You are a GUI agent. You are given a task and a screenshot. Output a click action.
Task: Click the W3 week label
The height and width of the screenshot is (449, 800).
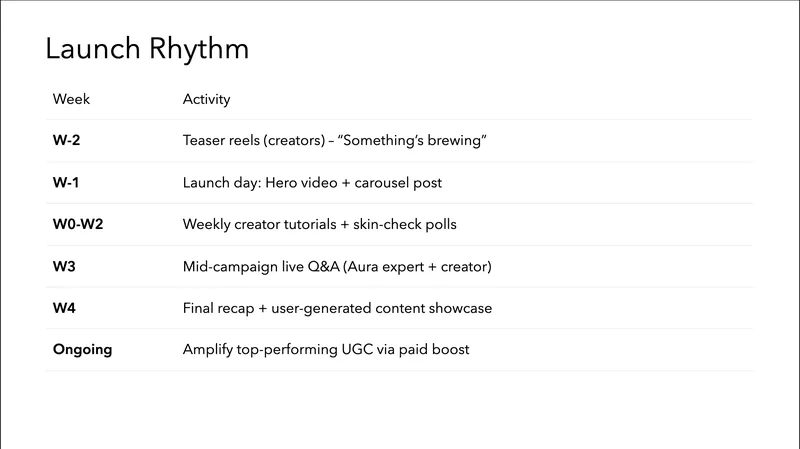64,266
